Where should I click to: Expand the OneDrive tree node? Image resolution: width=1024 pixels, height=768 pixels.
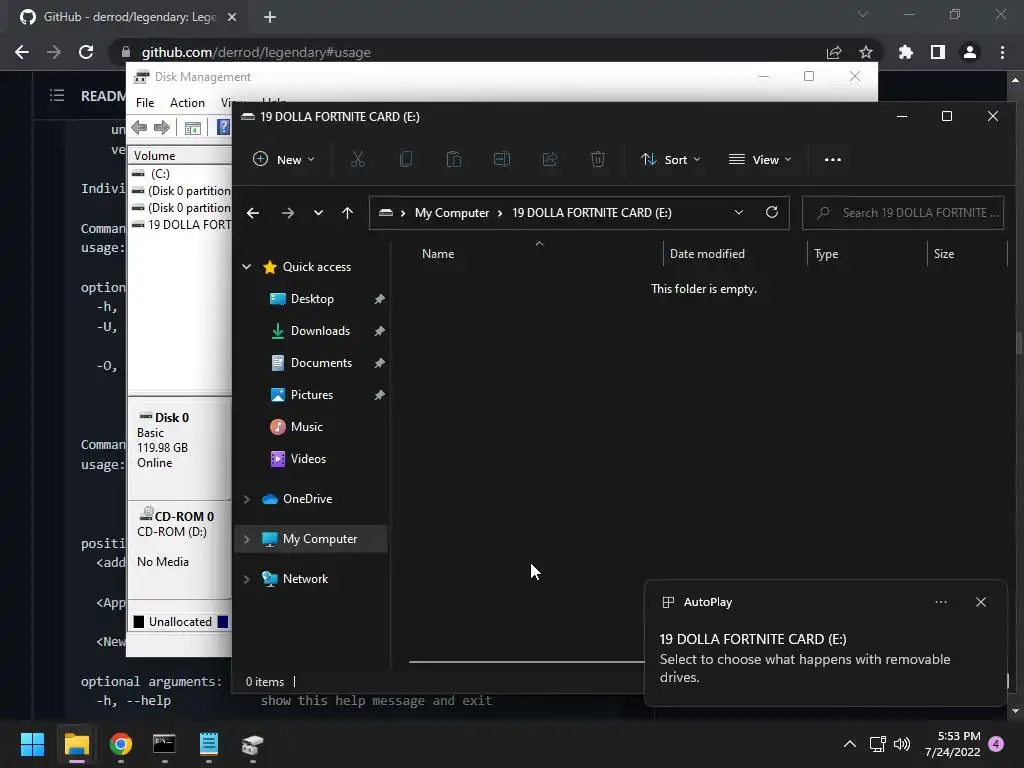tap(247, 499)
